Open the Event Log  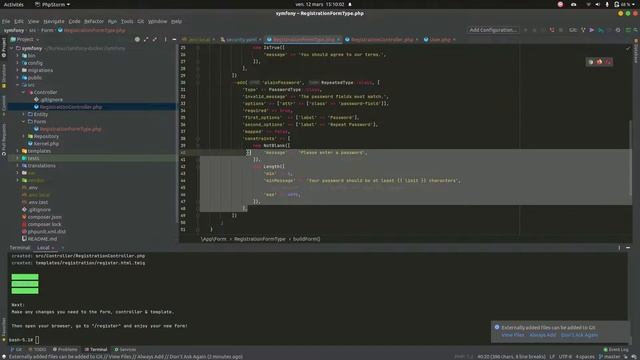616,349
